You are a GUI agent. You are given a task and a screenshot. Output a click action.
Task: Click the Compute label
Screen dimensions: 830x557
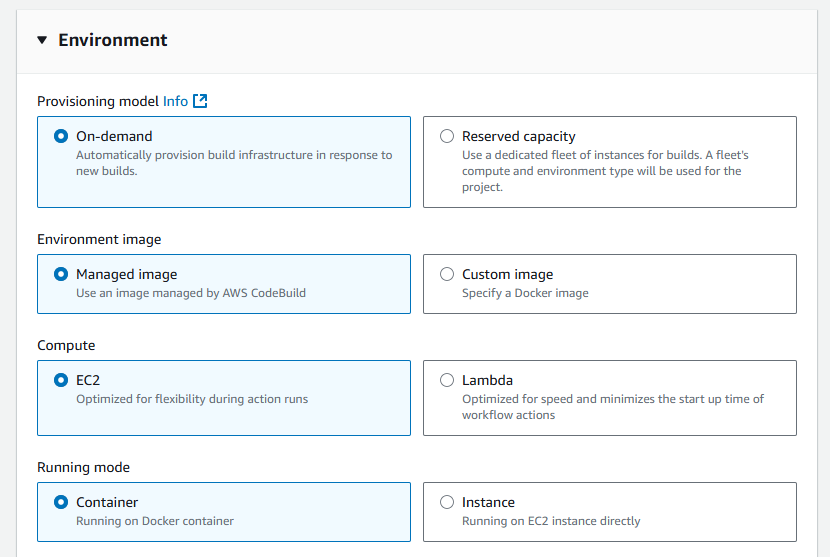tap(66, 345)
